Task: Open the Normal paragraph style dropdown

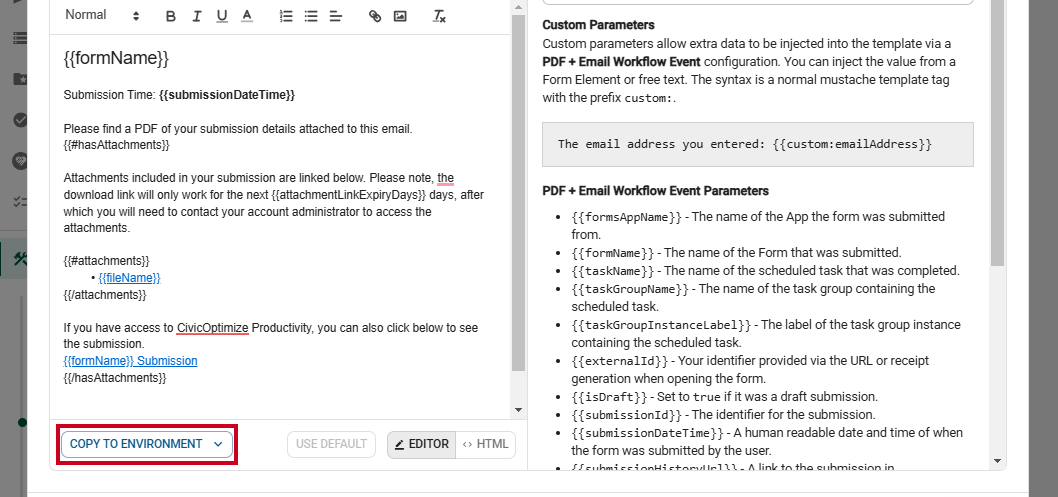Action: coord(102,16)
